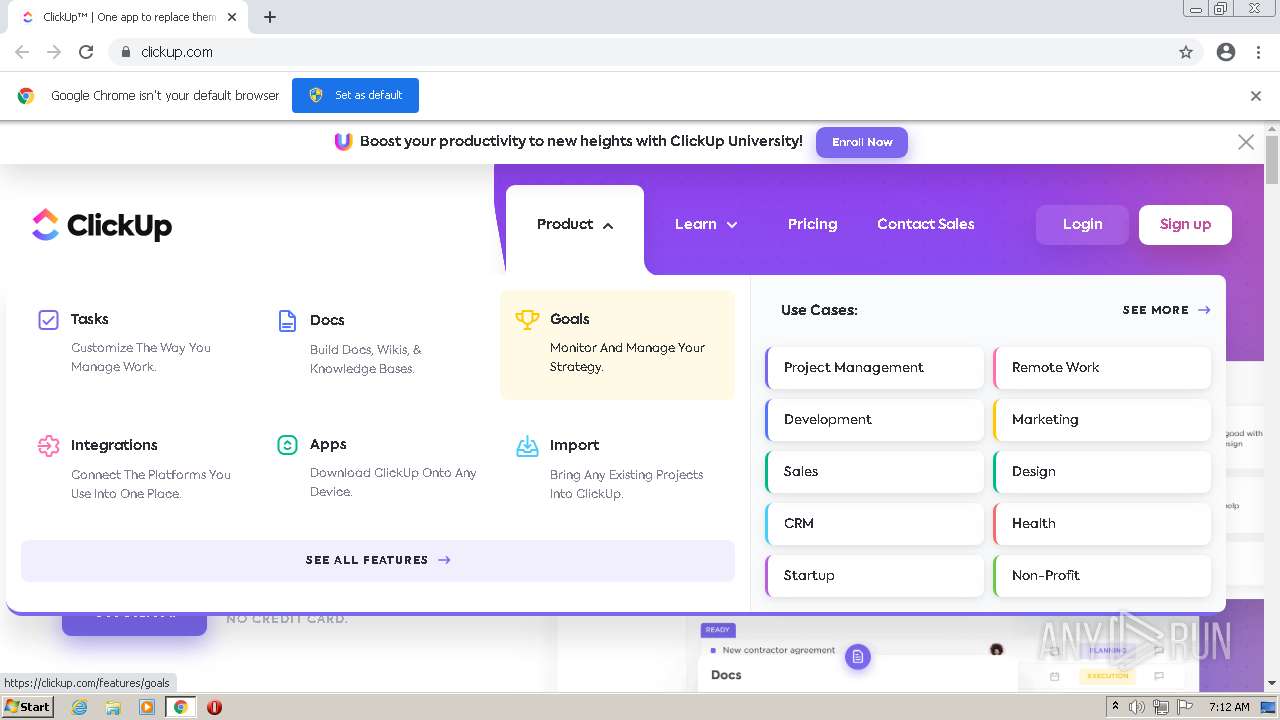This screenshot has height=720, width=1280.
Task: Click red Opera-like taskbar icon
Action: pos(214,707)
